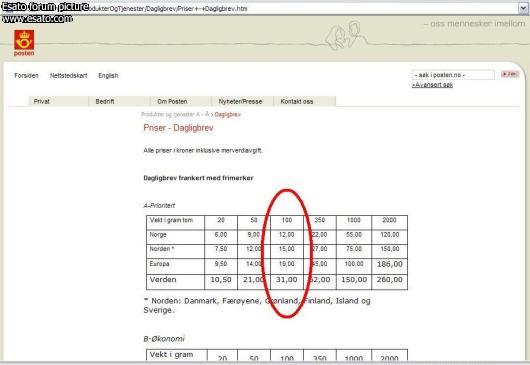The image size is (530, 365).
Task: Click the Dagligbrev breadcrumb link
Action: coord(227,115)
